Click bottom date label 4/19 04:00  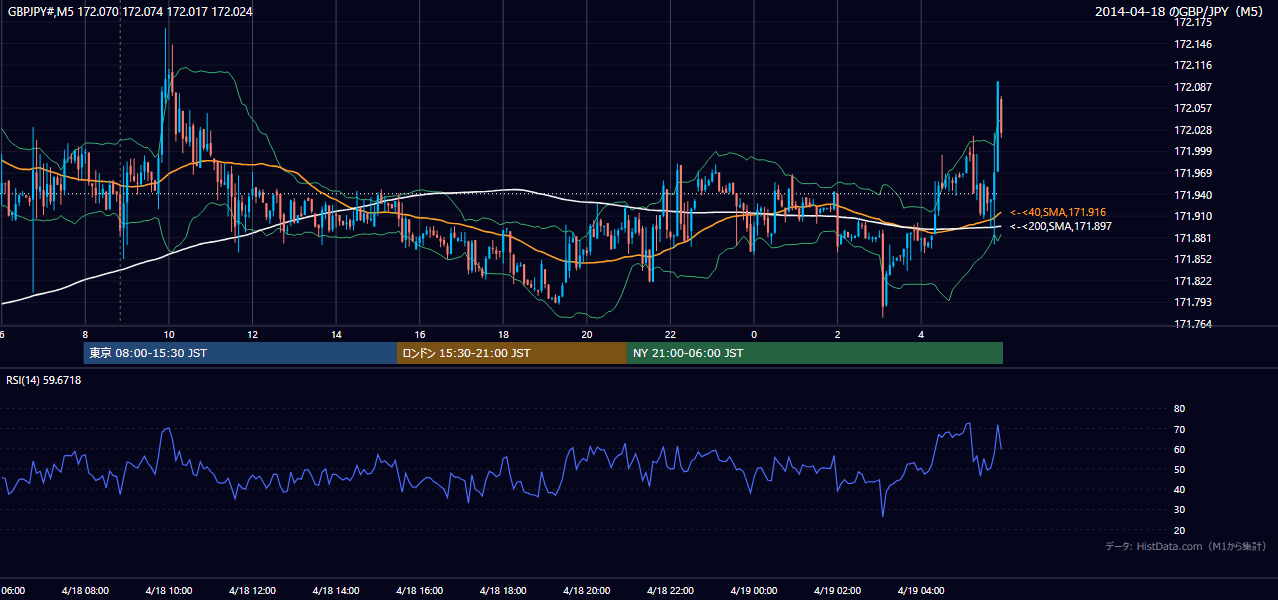[x=921, y=591]
